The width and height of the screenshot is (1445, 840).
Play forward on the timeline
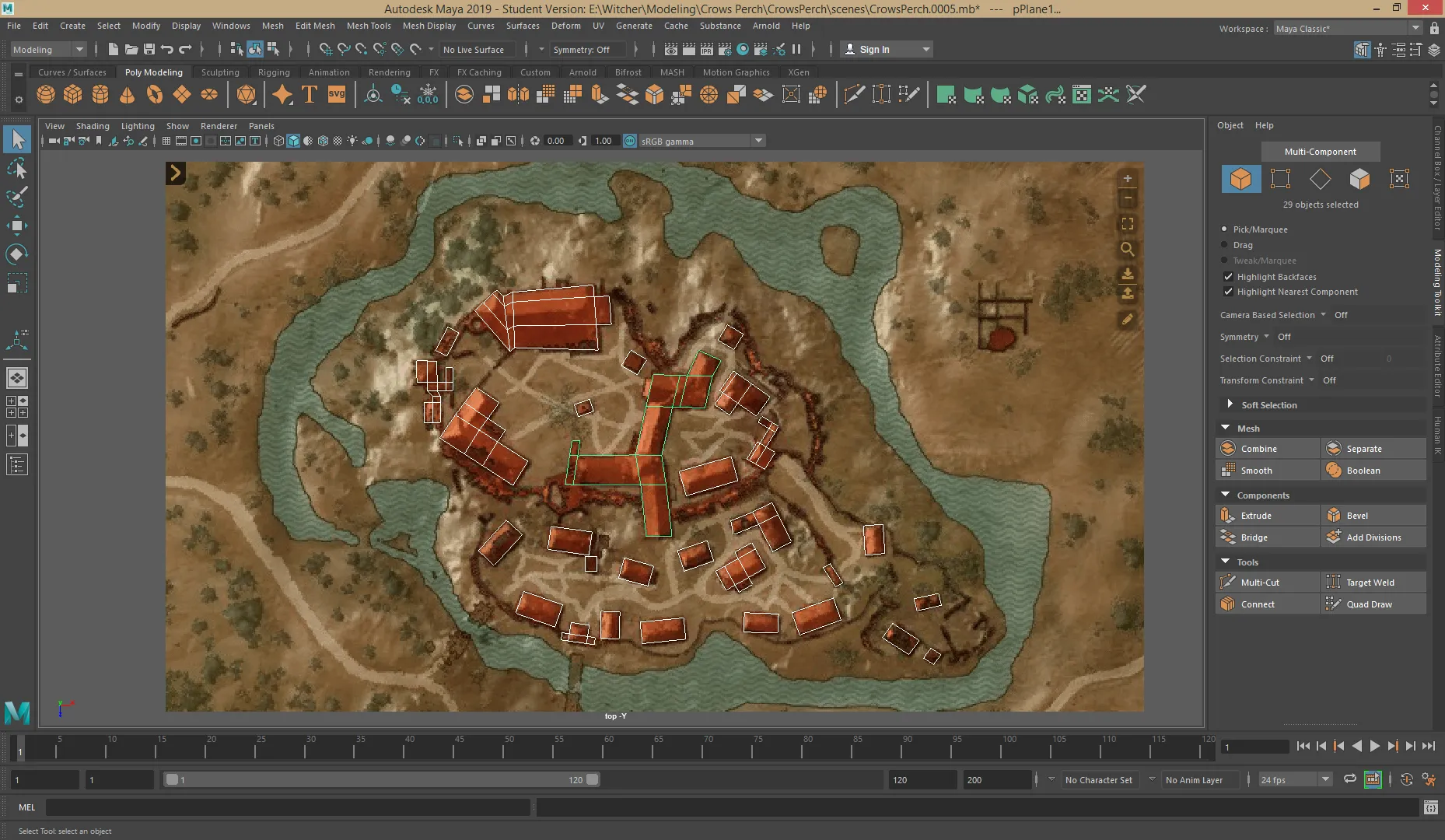pyautogui.click(x=1374, y=746)
